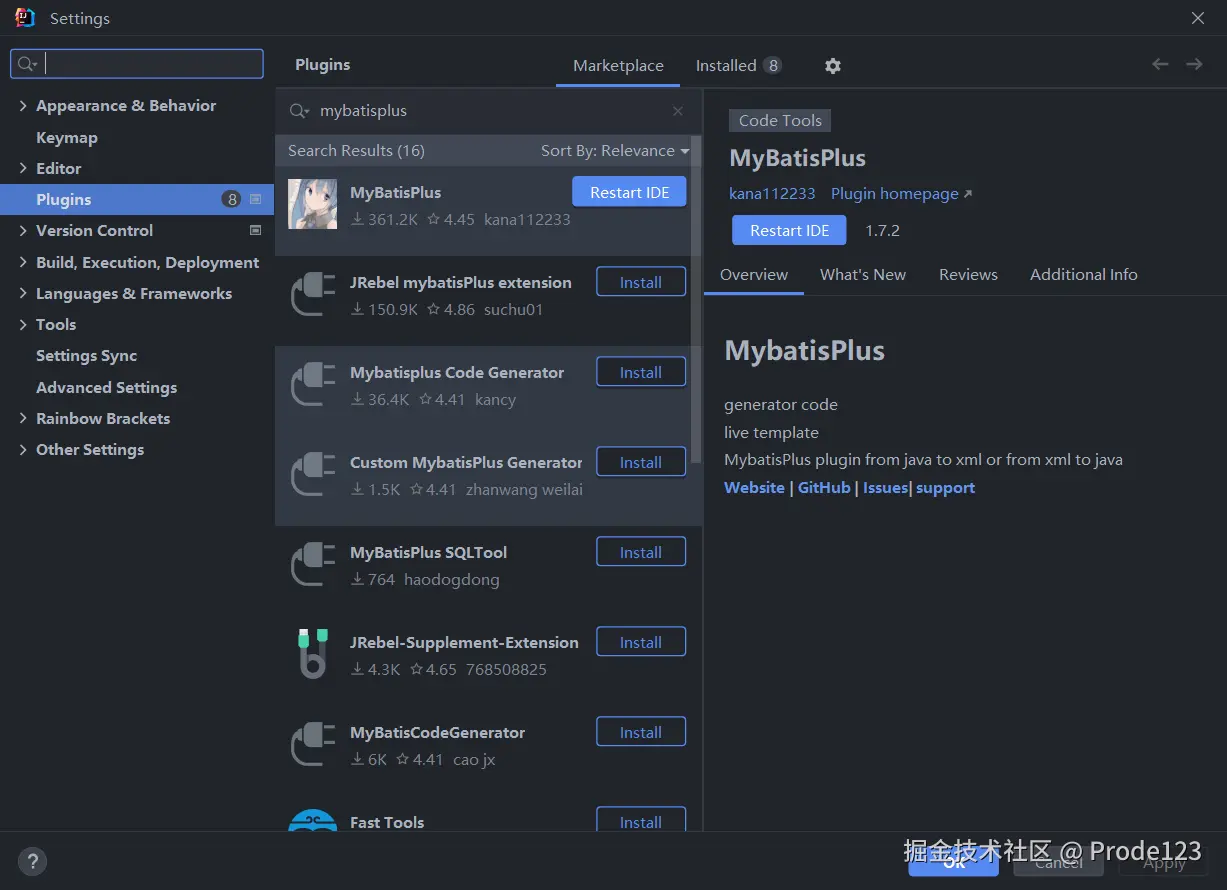Expand the Rainbow Brackets node
Image resolution: width=1227 pixels, height=890 pixels.
[x=22, y=418]
